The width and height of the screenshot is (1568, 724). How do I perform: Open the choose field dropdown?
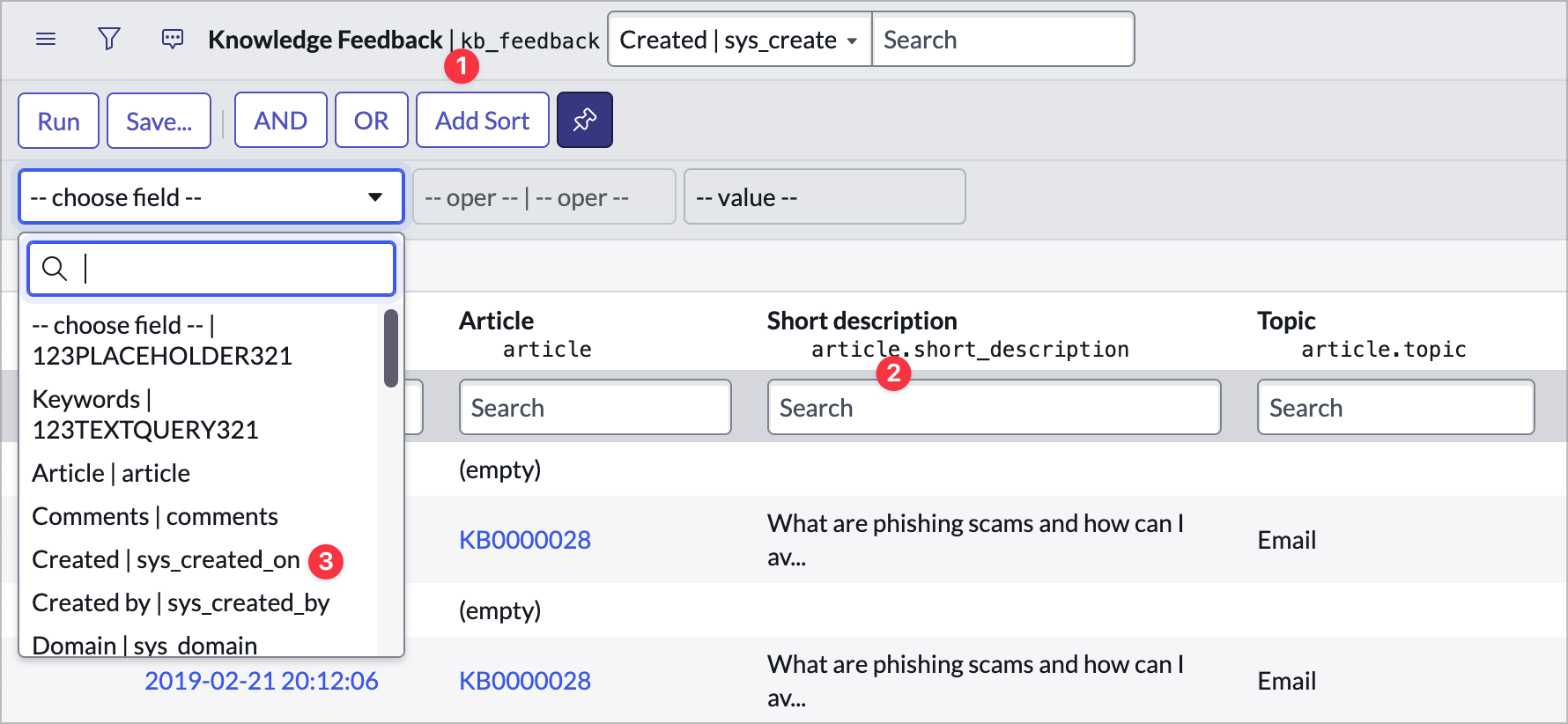211,197
